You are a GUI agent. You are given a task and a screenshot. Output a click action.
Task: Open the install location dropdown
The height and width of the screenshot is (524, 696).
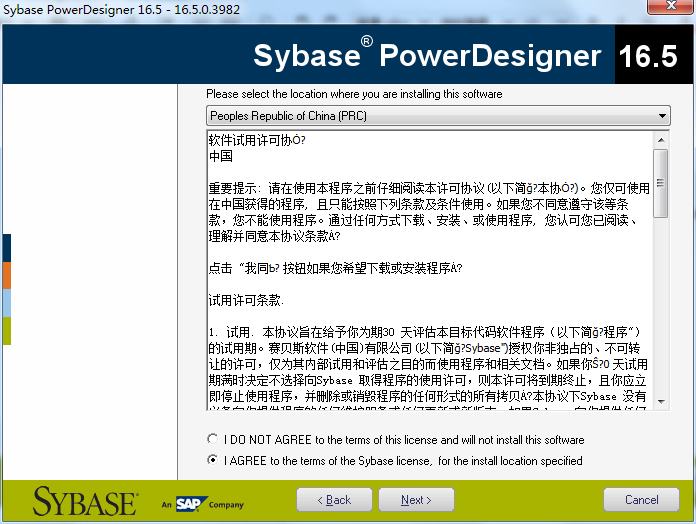tap(438, 116)
